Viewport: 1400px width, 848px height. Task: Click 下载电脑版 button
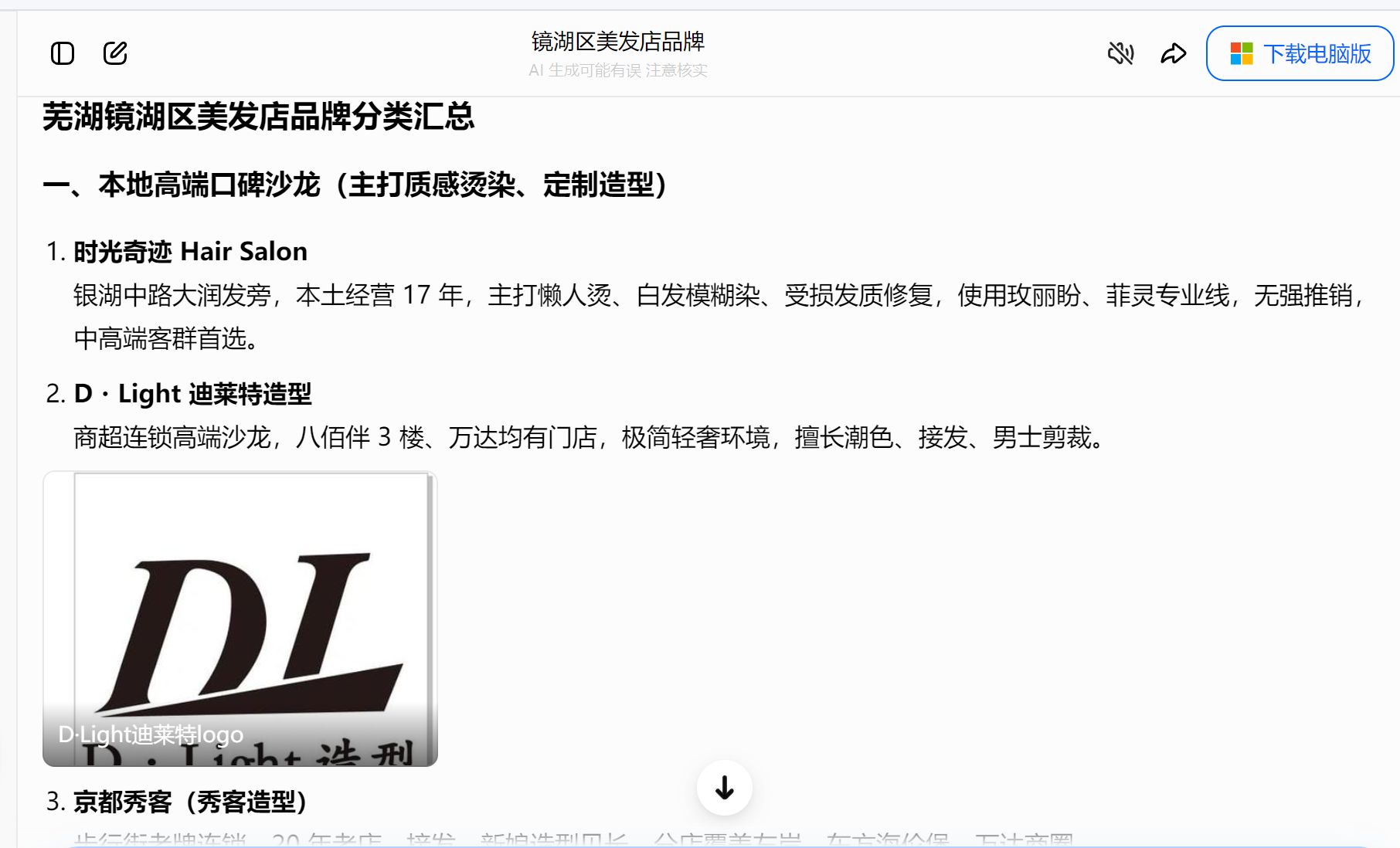point(1300,53)
